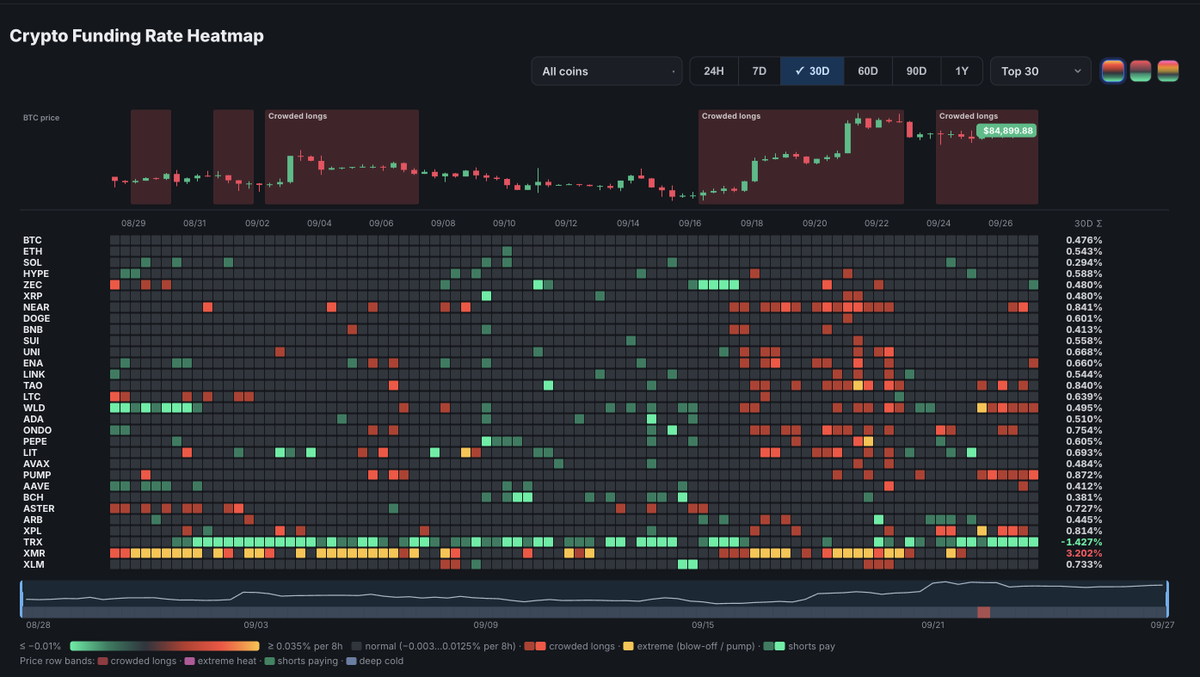Select the SOL row label
This screenshot has width=1200, height=677.
click(x=32, y=262)
